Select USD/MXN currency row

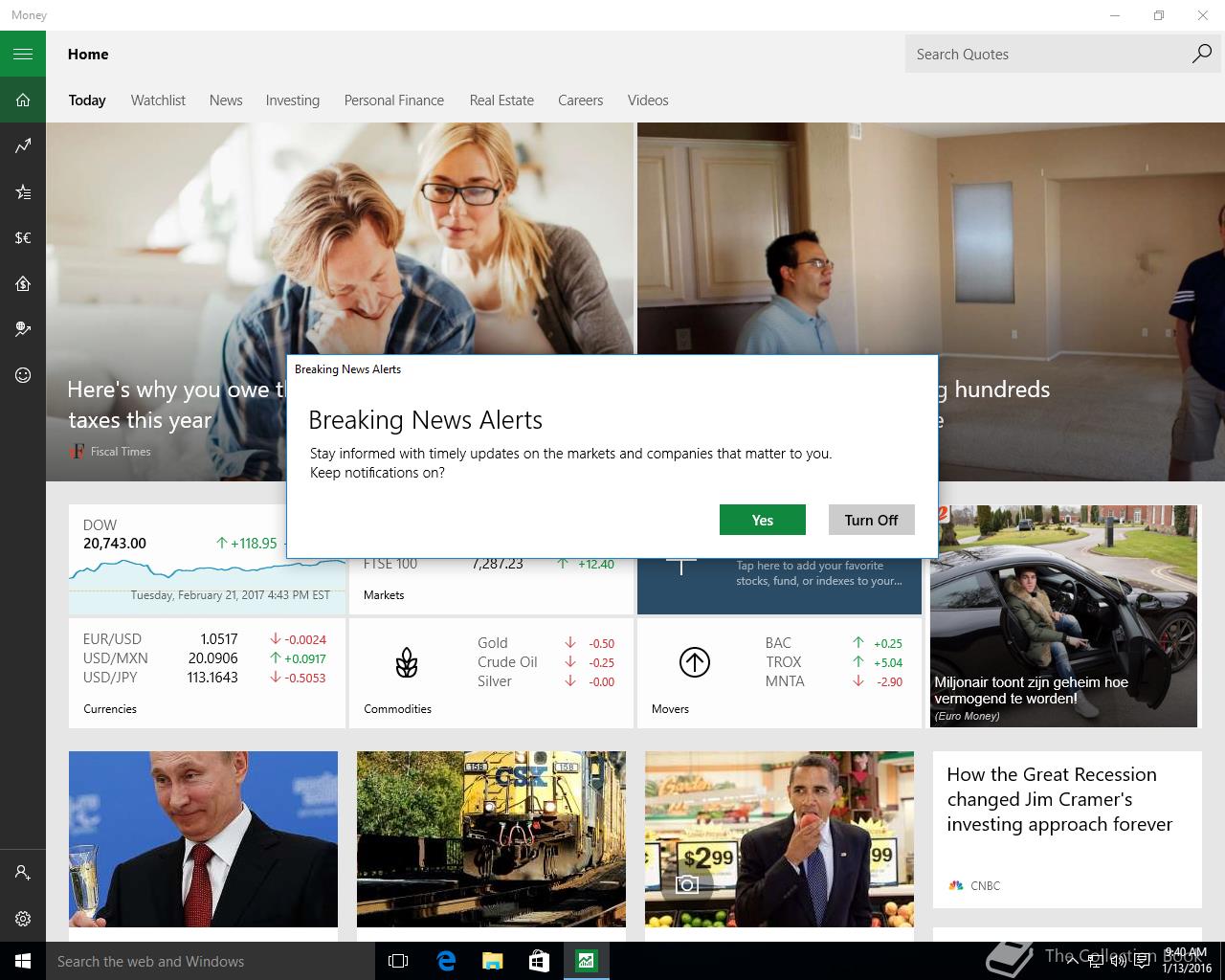click(x=205, y=658)
